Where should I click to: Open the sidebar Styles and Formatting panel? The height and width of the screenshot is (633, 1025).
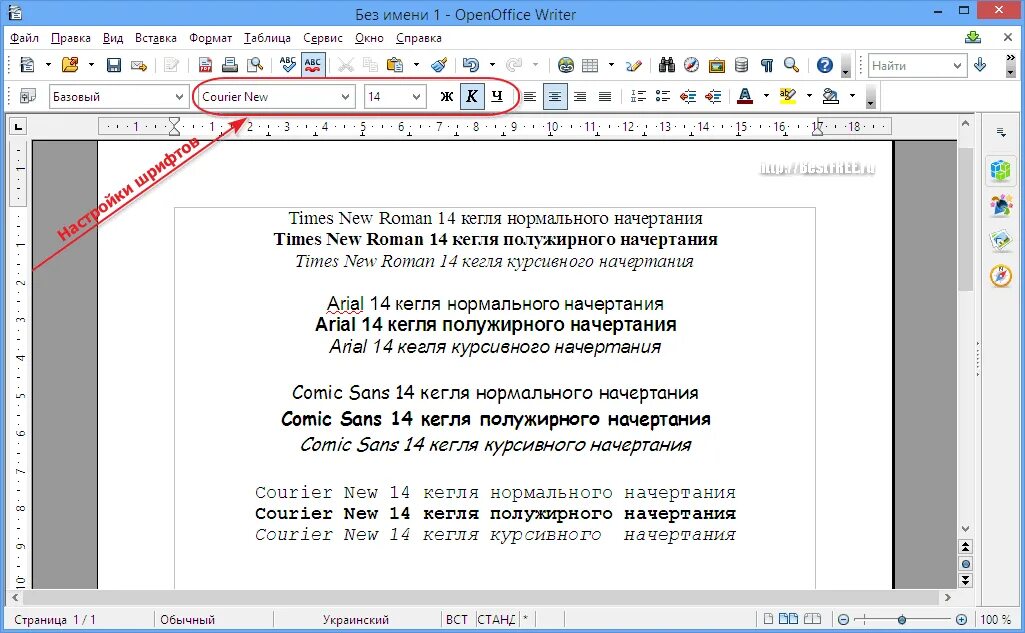click(1000, 206)
